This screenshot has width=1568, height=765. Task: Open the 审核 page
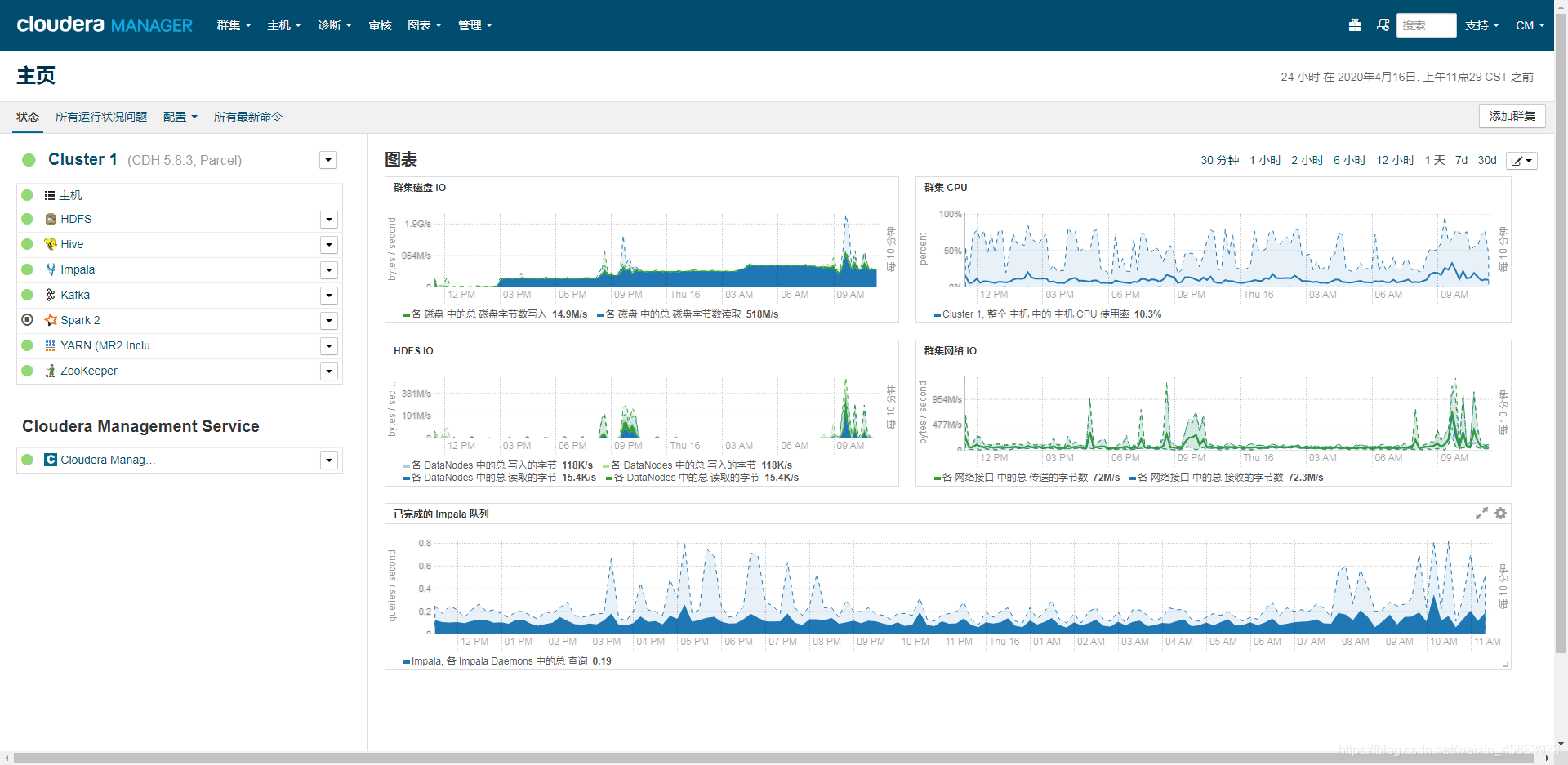381,25
